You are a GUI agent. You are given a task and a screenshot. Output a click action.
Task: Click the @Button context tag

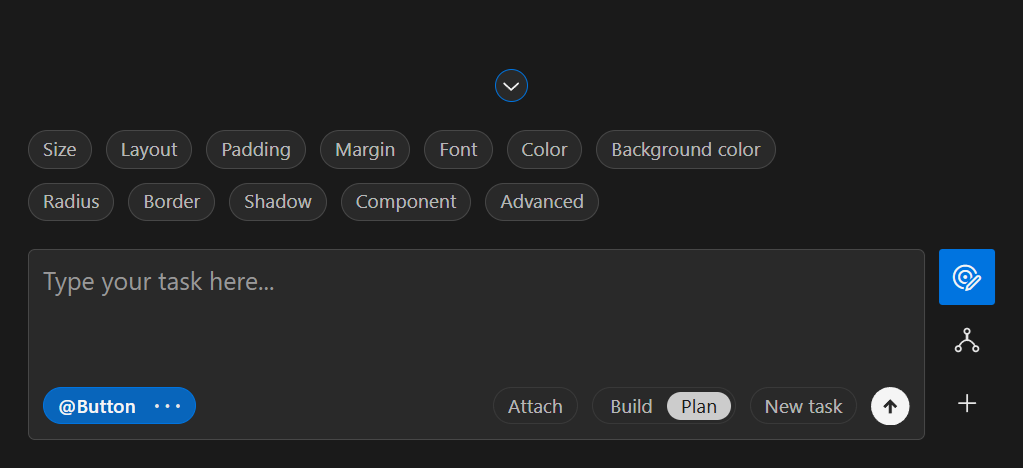tap(98, 406)
